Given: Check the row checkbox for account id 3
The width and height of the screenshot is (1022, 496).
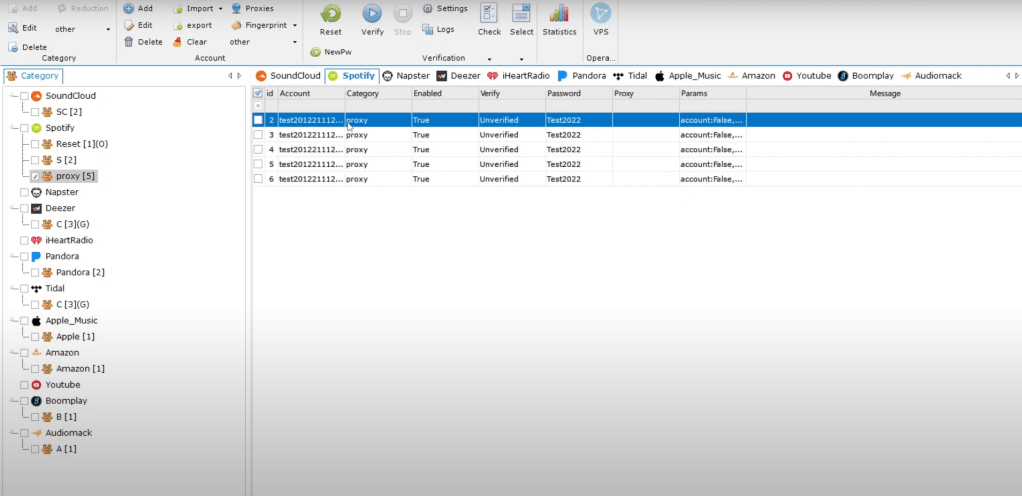Looking at the screenshot, I should (258, 134).
